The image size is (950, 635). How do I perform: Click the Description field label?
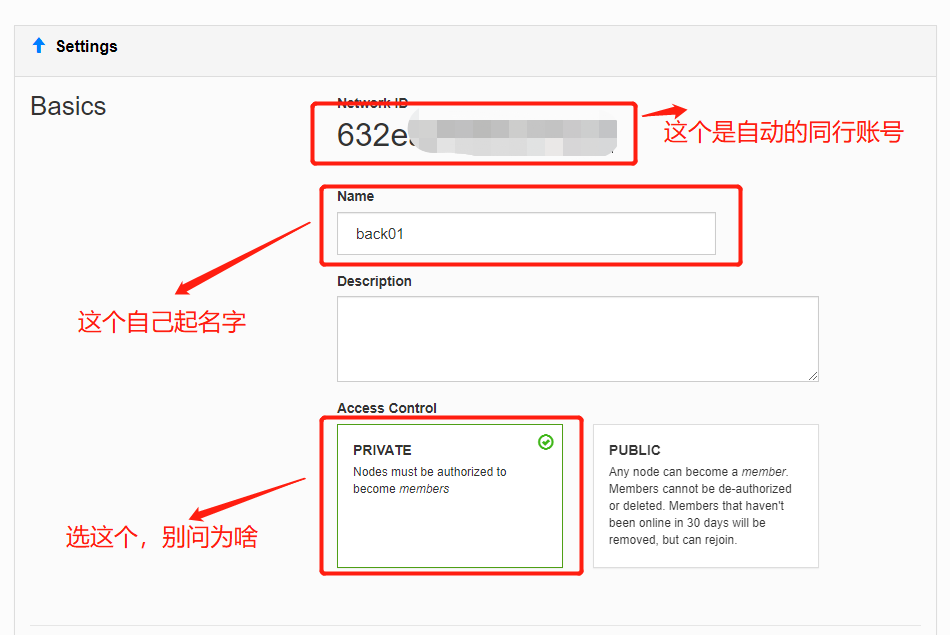374,281
